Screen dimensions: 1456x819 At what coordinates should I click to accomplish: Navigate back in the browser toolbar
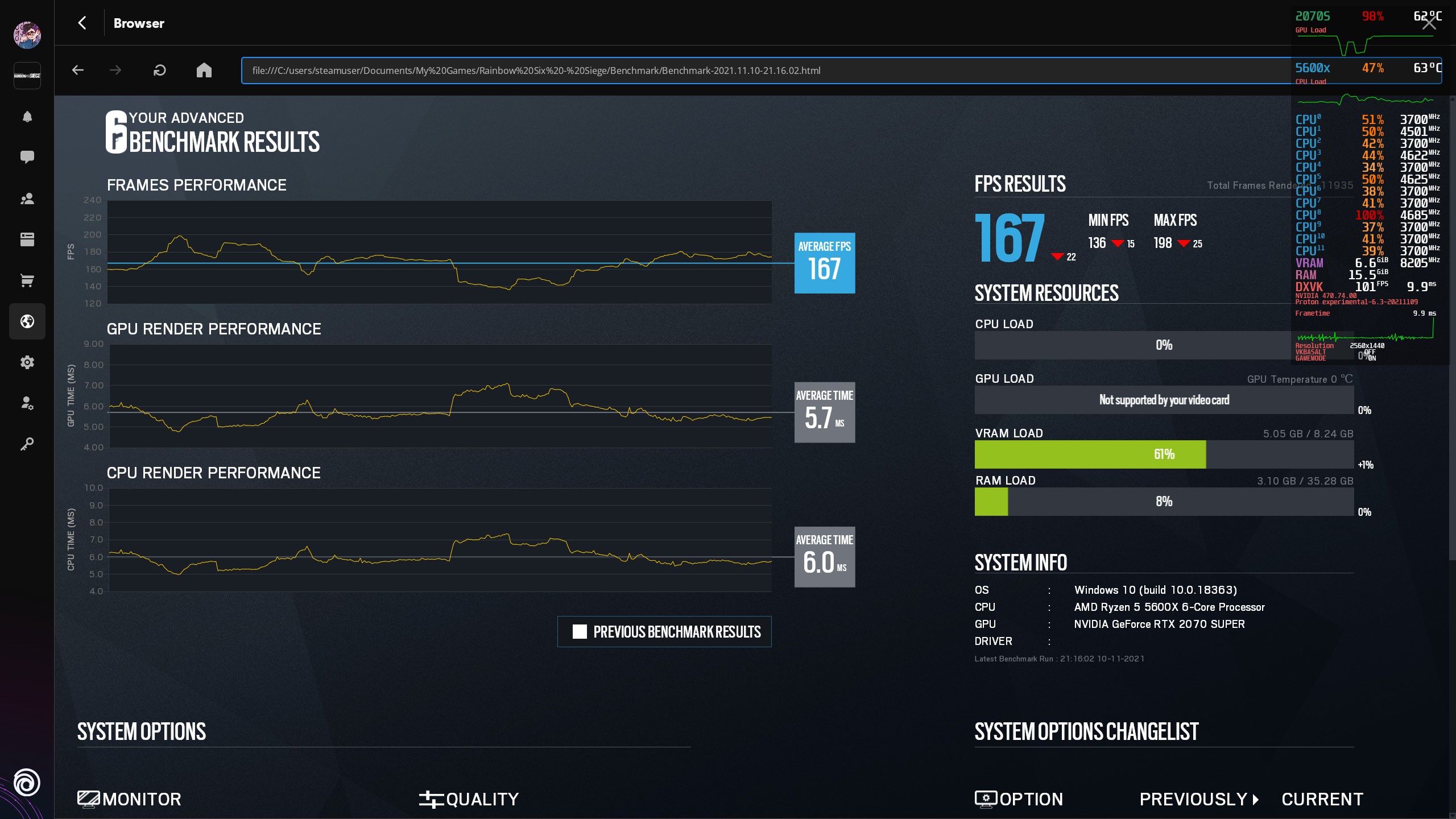tap(78, 70)
